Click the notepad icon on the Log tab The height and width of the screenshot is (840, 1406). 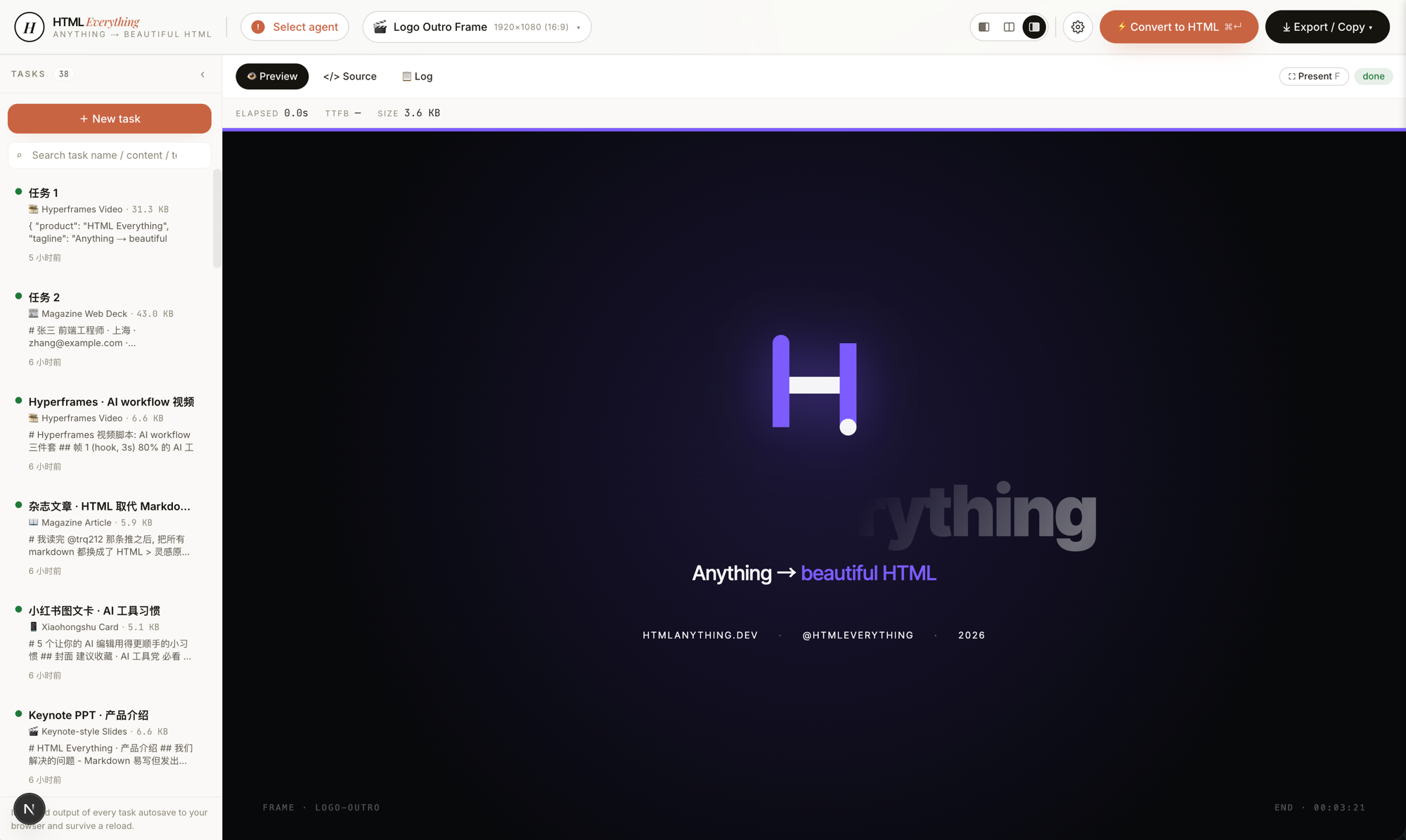[x=406, y=76]
